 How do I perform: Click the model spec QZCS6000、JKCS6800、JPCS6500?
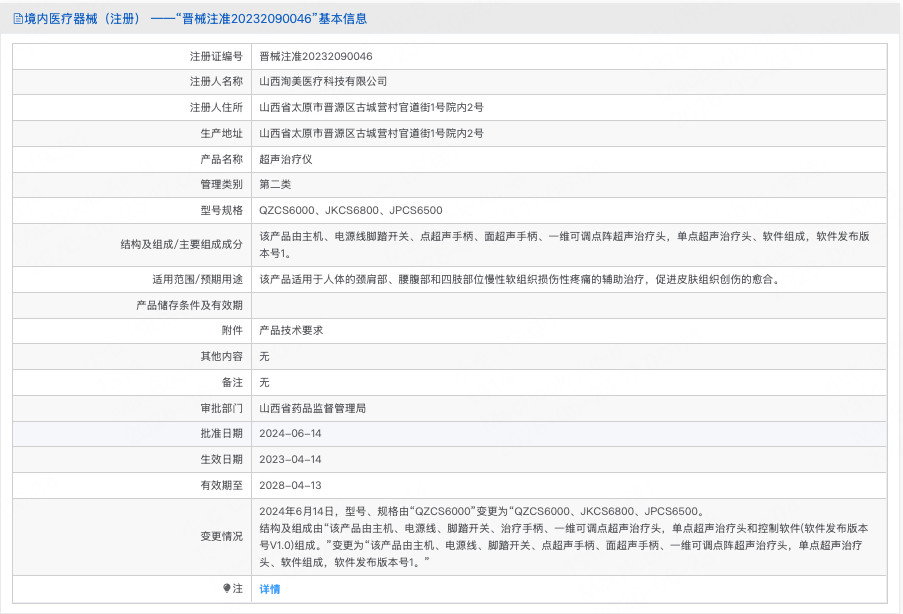tap(351, 211)
